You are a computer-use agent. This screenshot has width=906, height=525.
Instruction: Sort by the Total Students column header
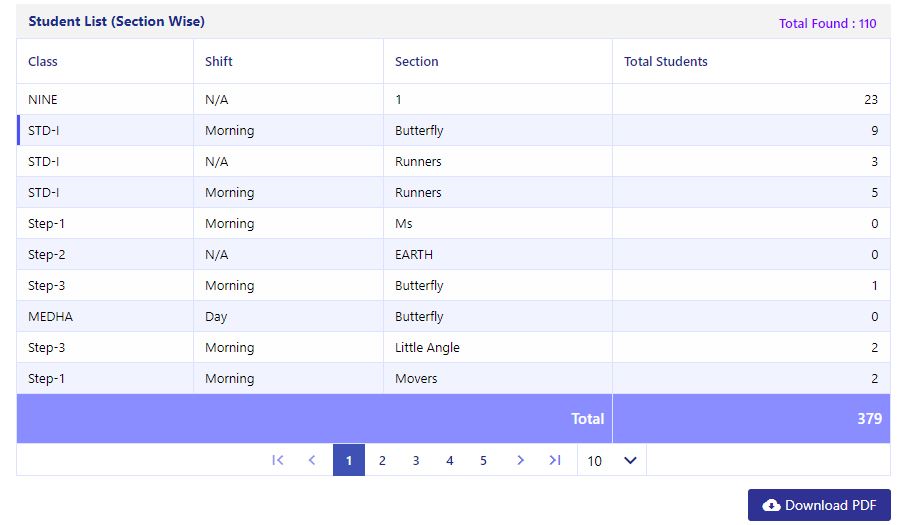tap(666, 61)
